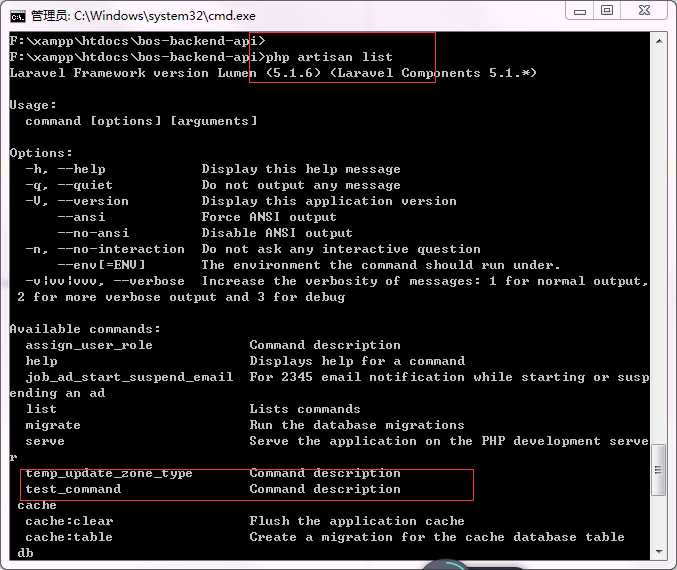Screen dimensions: 677x570
Task: Click the 'cache' group heading
Action: [x=37, y=505]
